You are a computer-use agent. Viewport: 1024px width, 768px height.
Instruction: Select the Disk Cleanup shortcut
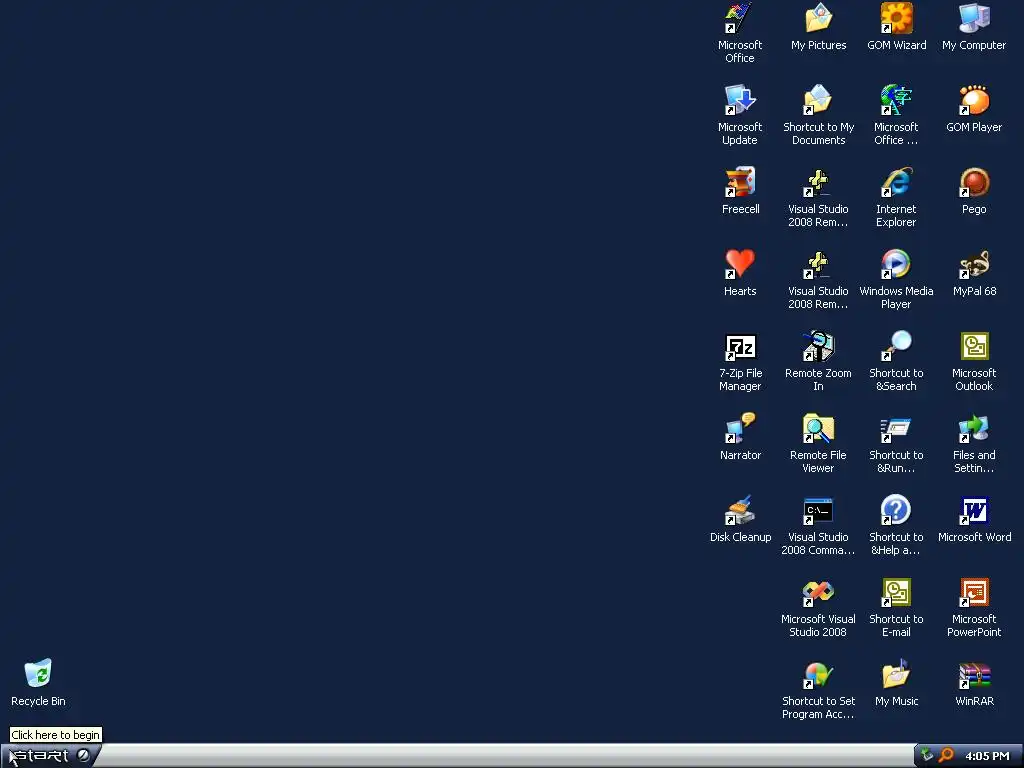[740, 511]
